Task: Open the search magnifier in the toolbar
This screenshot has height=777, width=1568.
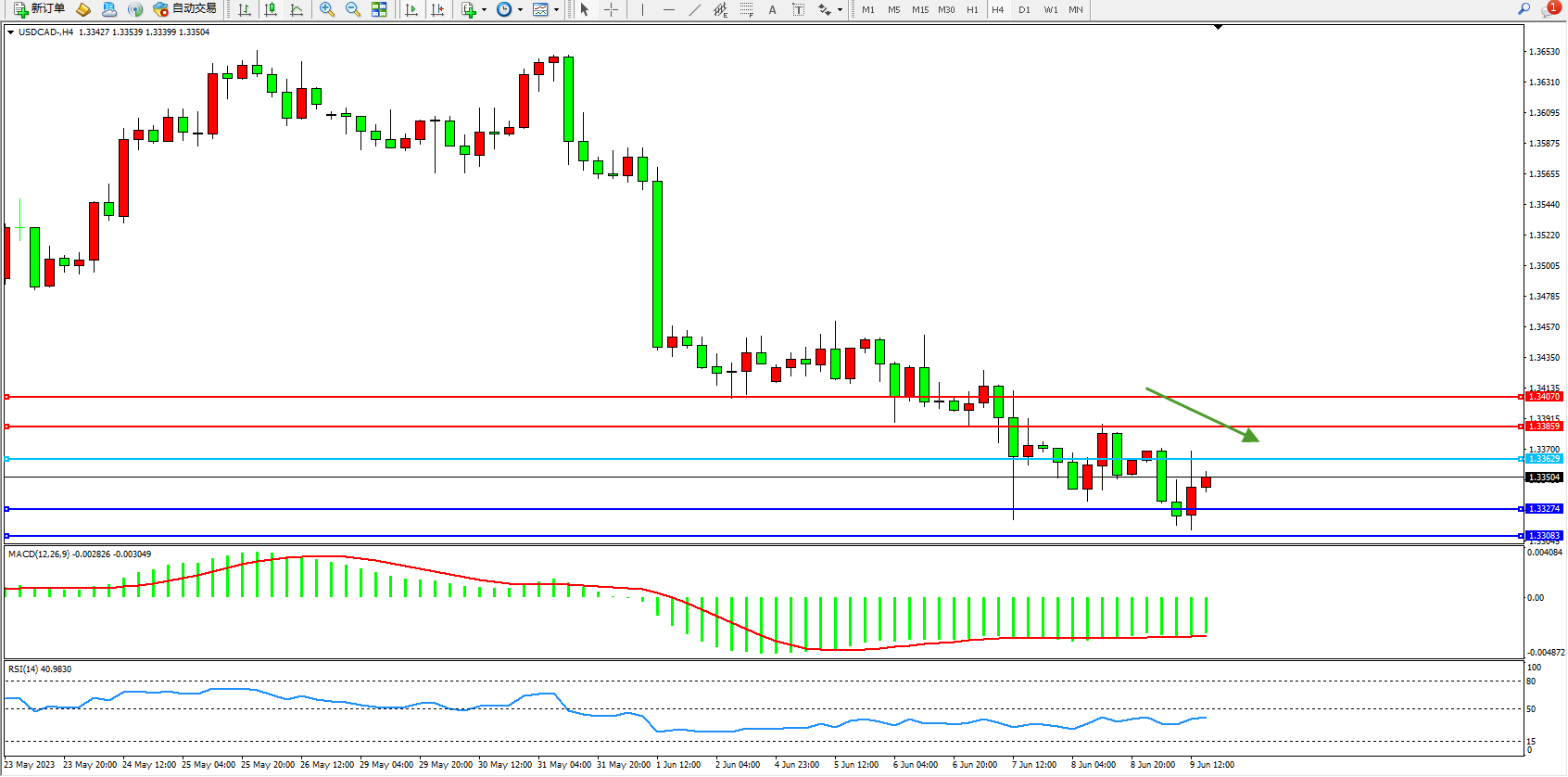Action: [x=1524, y=9]
